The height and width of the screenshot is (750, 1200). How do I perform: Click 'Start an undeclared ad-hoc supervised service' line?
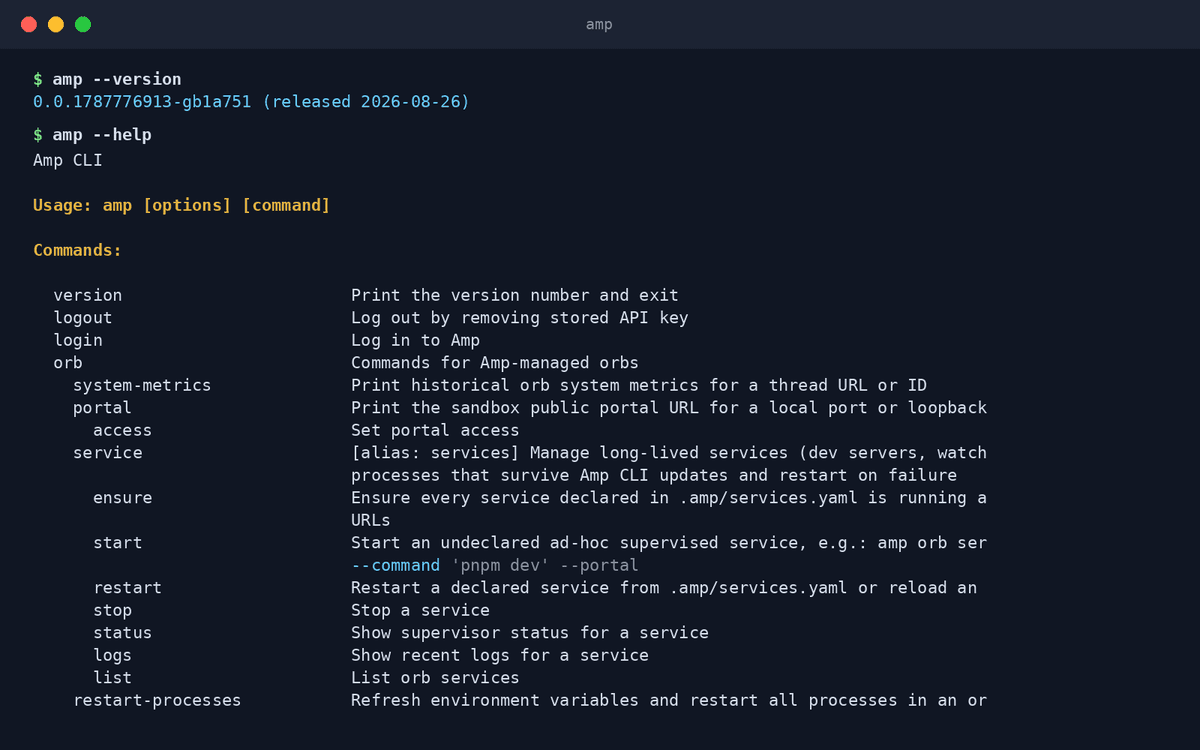(669, 543)
